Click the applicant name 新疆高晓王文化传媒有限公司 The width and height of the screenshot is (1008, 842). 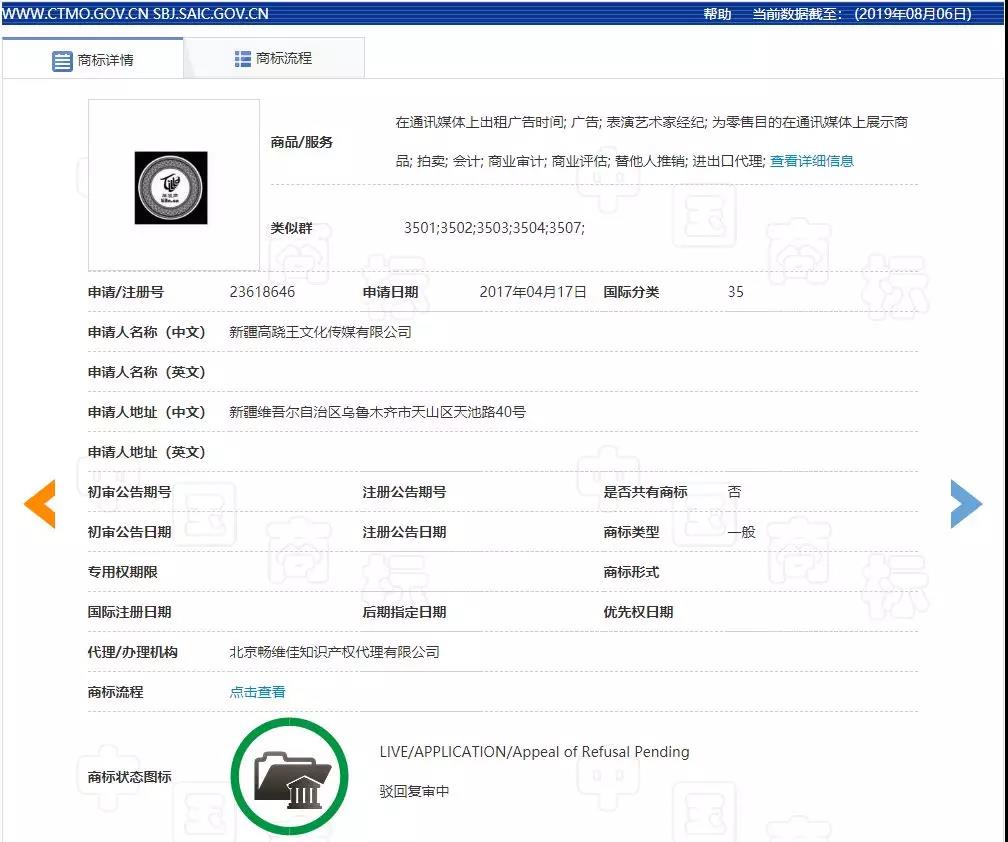[320, 332]
